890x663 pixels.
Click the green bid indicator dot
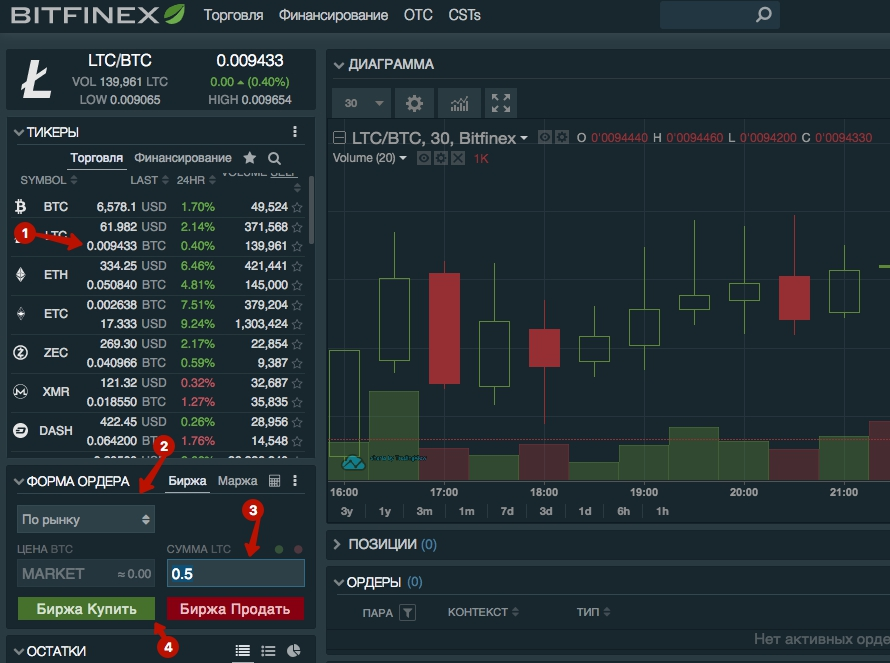(x=279, y=549)
